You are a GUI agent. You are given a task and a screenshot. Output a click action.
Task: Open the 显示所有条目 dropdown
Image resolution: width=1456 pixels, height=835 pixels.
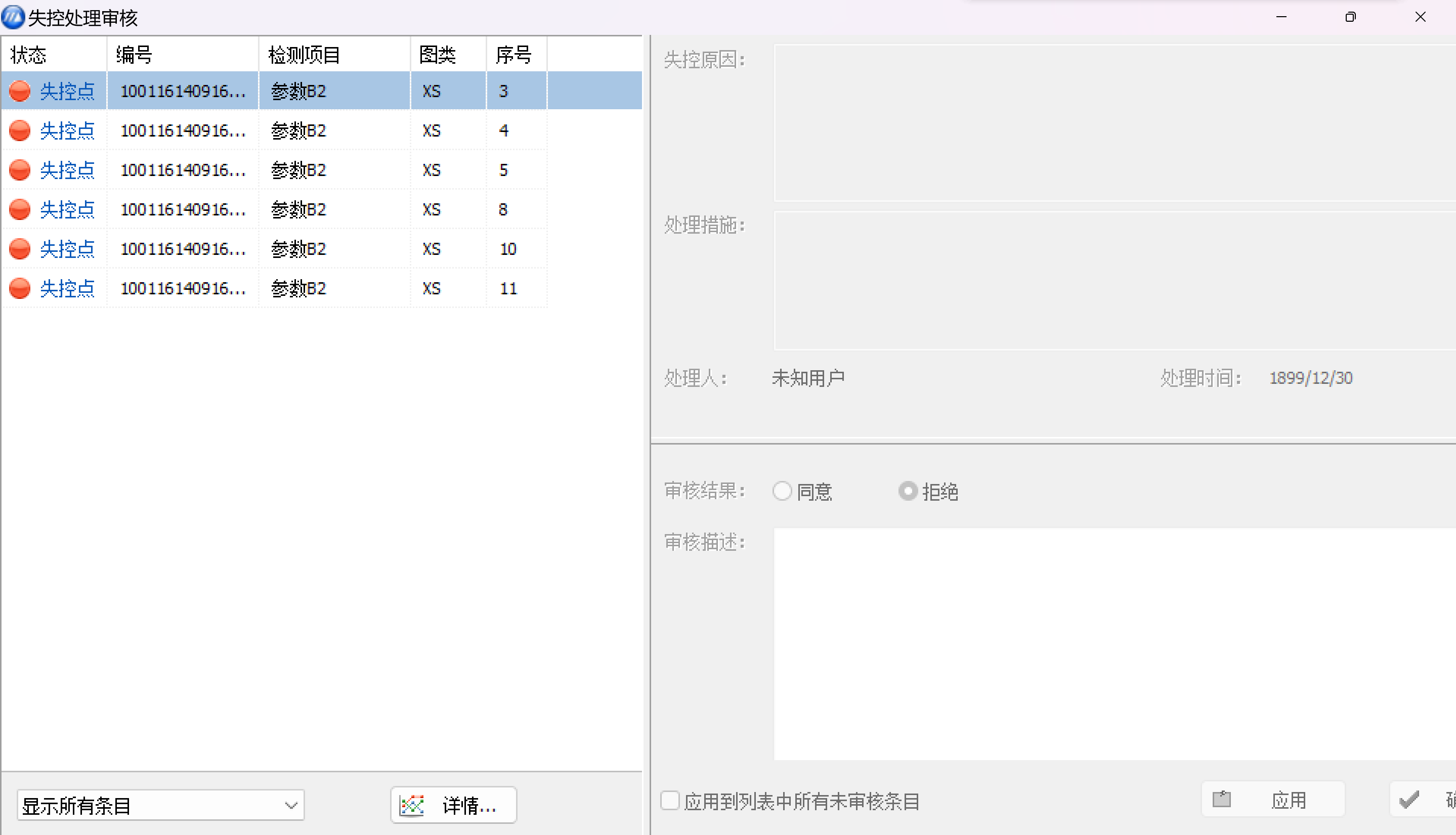tap(161, 805)
